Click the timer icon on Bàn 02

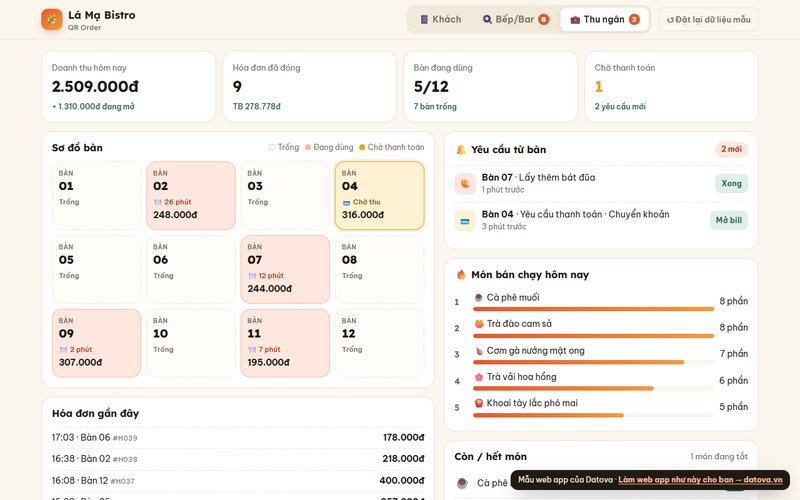tap(158, 203)
